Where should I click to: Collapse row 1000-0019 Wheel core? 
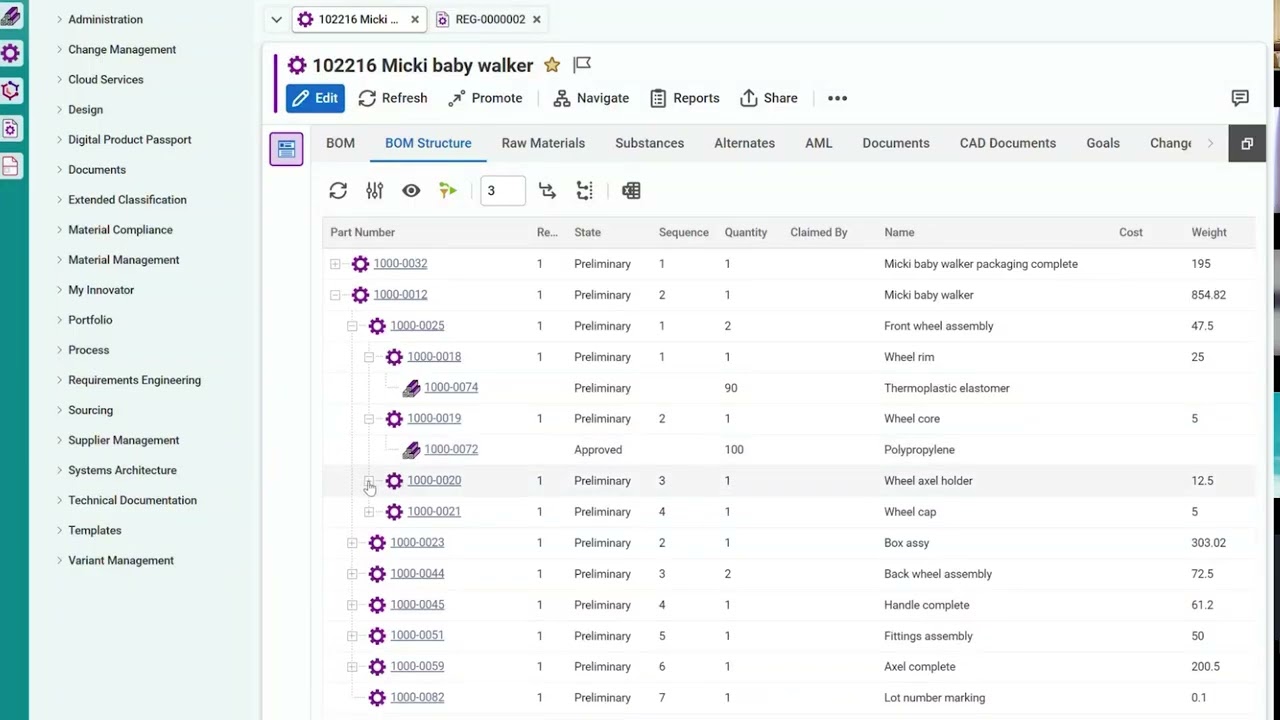[x=369, y=419]
